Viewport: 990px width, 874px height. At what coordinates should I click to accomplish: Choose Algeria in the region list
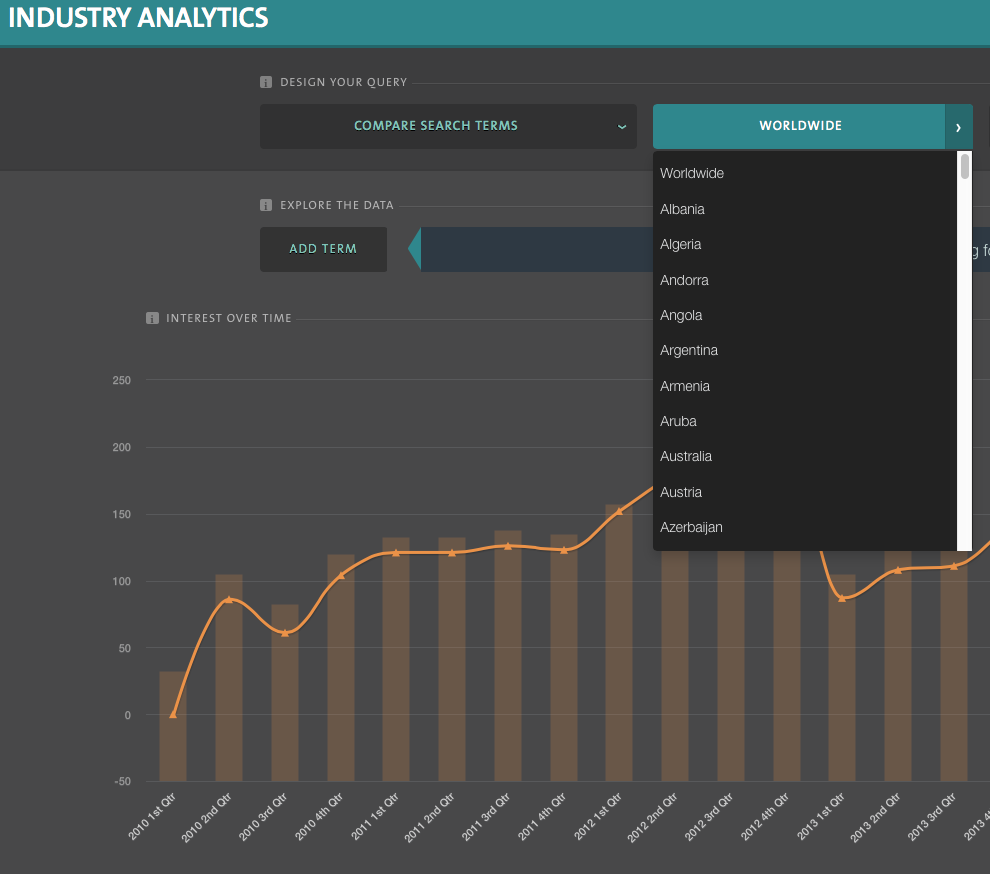coord(681,244)
